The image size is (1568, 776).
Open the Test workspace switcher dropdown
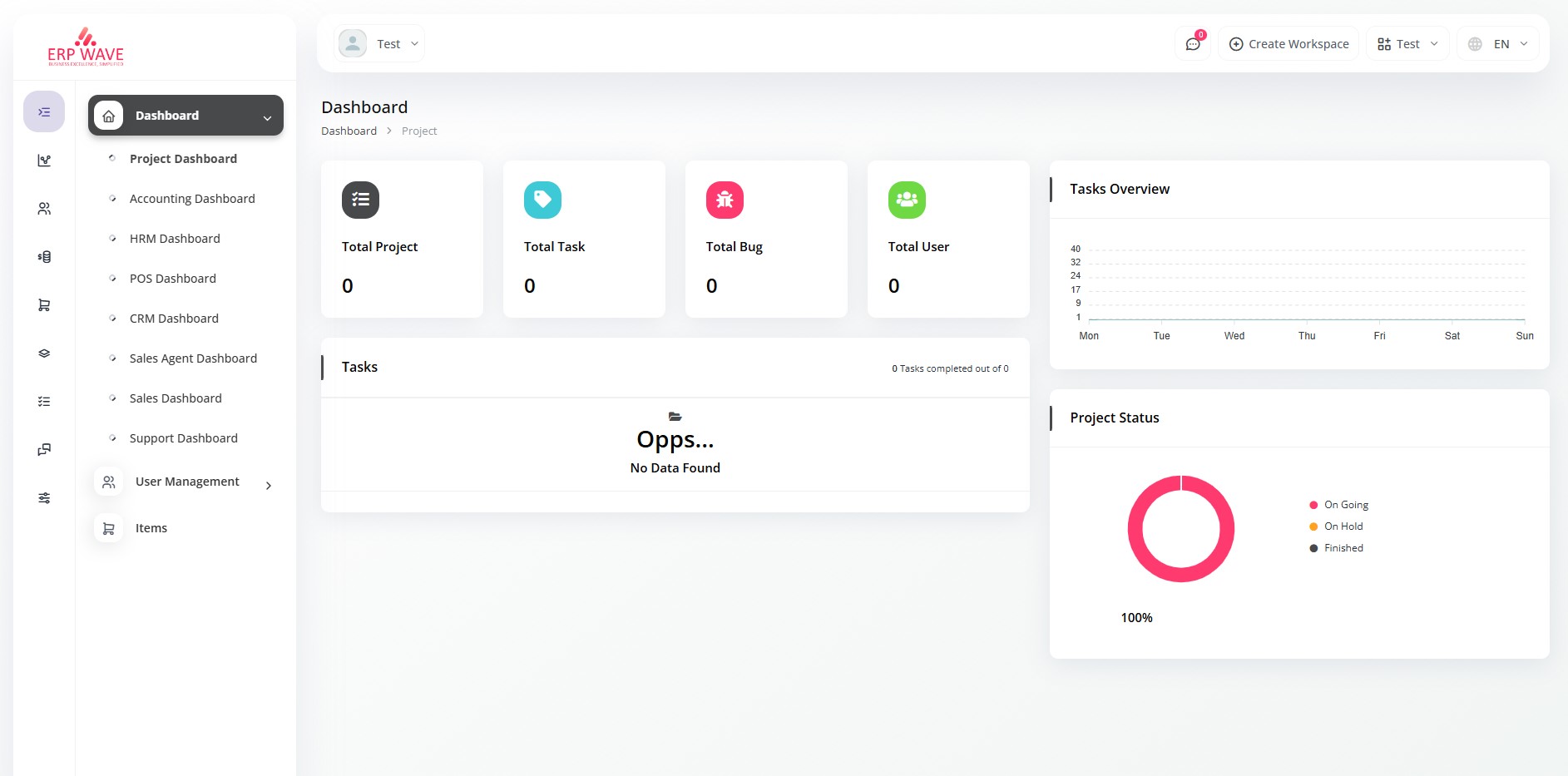pos(1407,44)
